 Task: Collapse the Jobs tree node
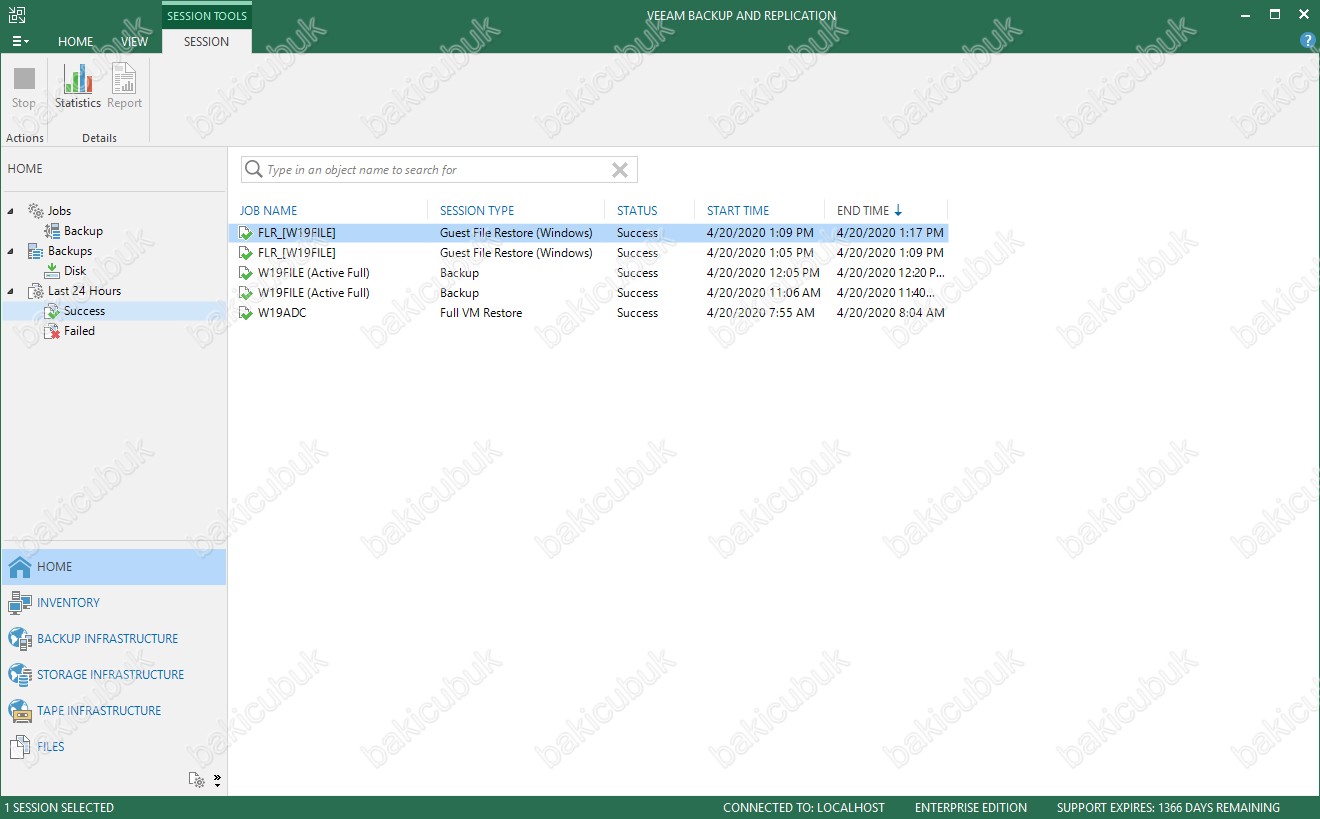pos(11,211)
